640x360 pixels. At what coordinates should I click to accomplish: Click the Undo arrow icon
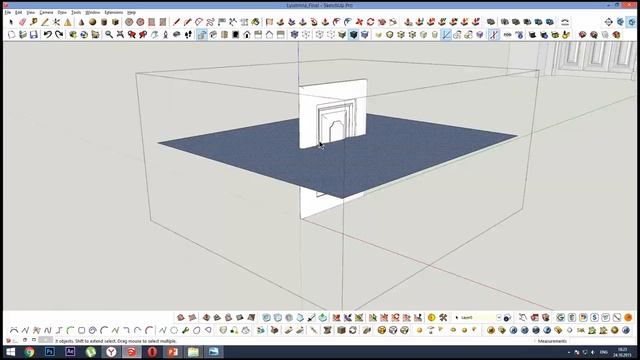coord(48,35)
